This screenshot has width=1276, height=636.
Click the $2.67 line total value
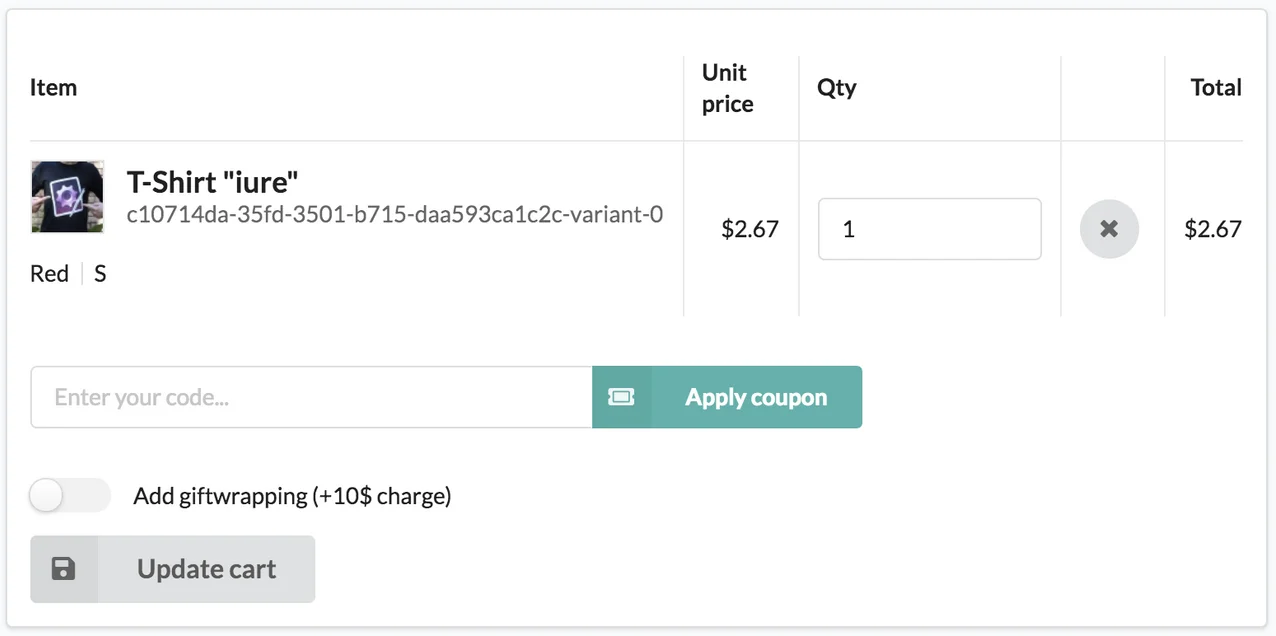(x=1212, y=229)
